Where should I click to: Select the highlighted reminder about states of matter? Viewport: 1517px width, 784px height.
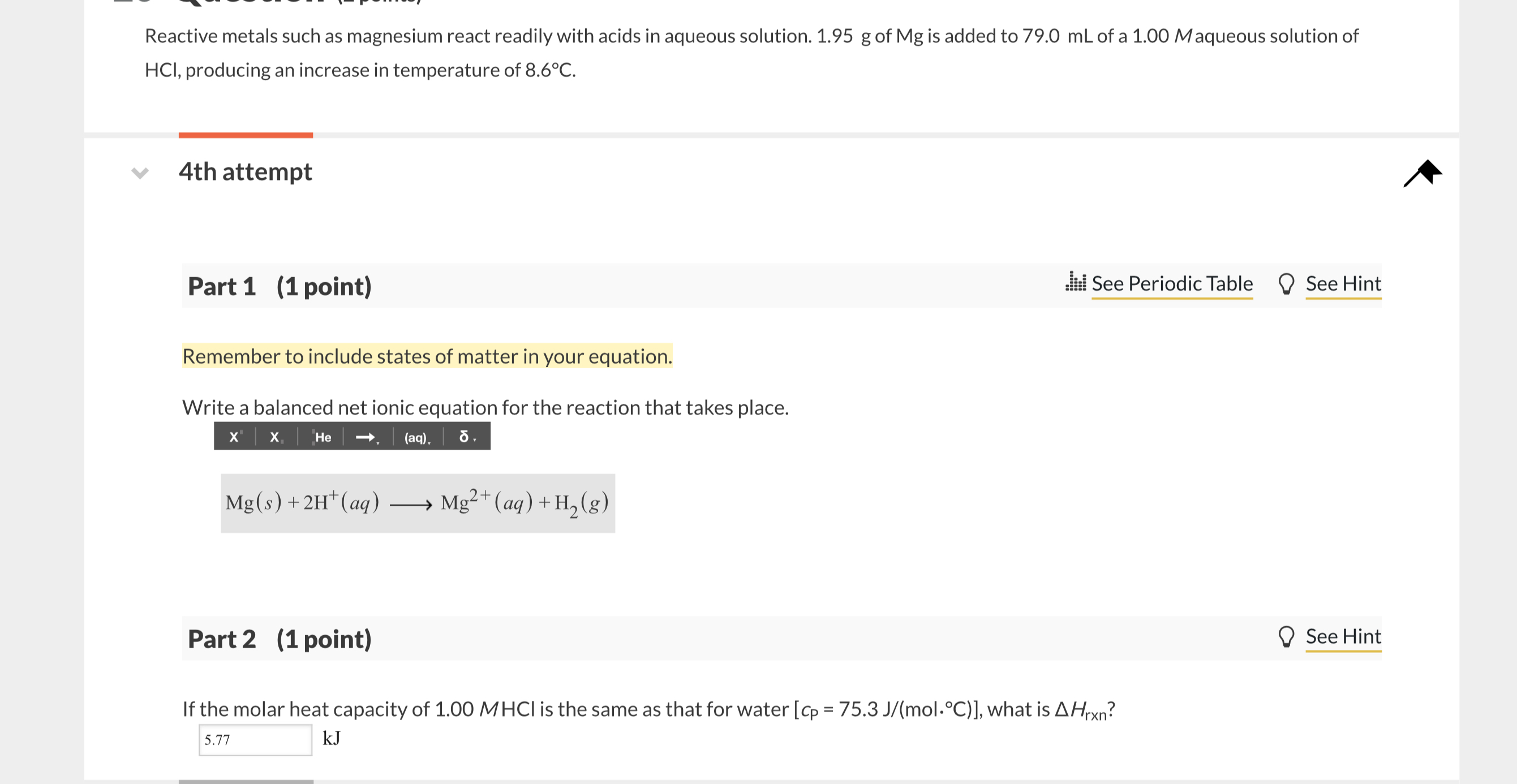[x=427, y=356]
